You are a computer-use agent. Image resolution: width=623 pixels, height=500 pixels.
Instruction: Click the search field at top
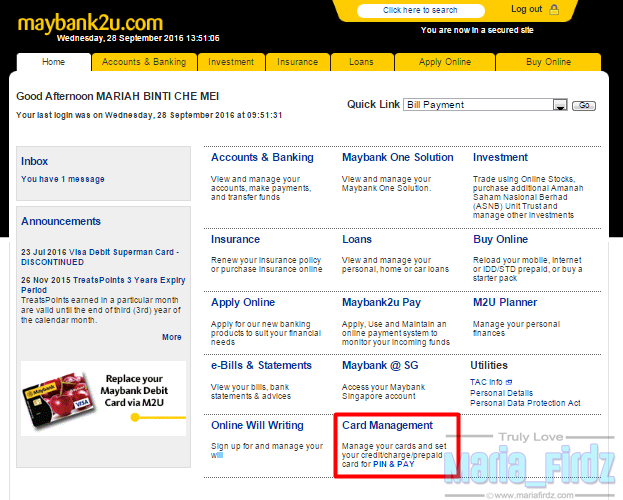[420, 10]
